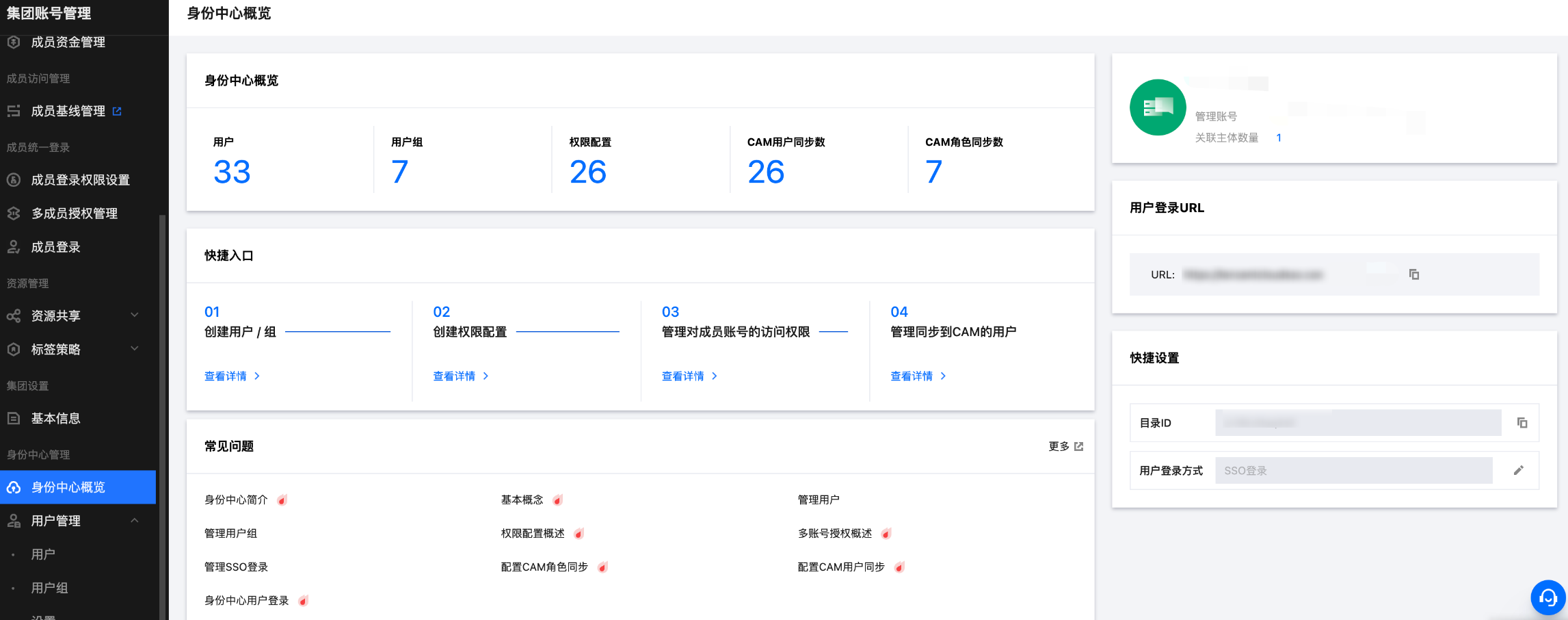This screenshot has width=1568, height=620.
Task: Click the sidebar scrollbar
Action: [162, 411]
